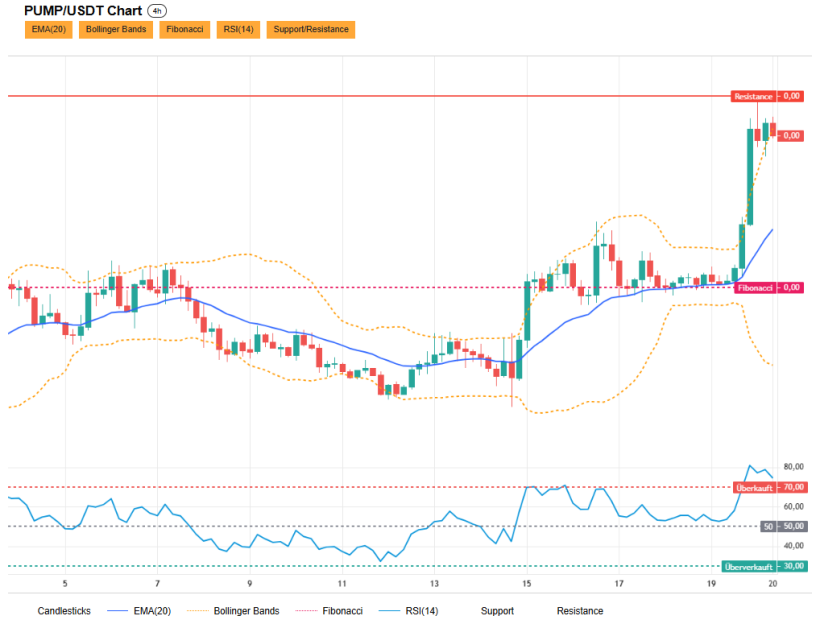The width and height of the screenshot is (816, 620).
Task: Toggle the orange Fibonacci indicator button
Action: [185, 30]
